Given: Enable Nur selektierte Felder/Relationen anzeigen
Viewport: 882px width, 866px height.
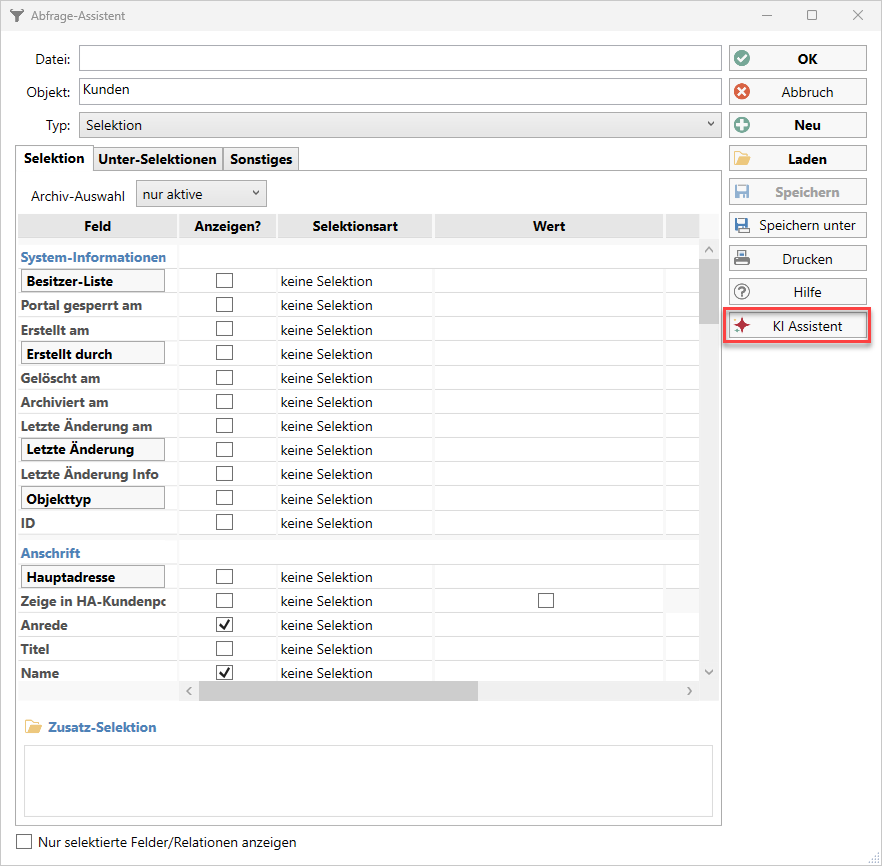Looking at the screenshot, I should (x=24, y=842).
